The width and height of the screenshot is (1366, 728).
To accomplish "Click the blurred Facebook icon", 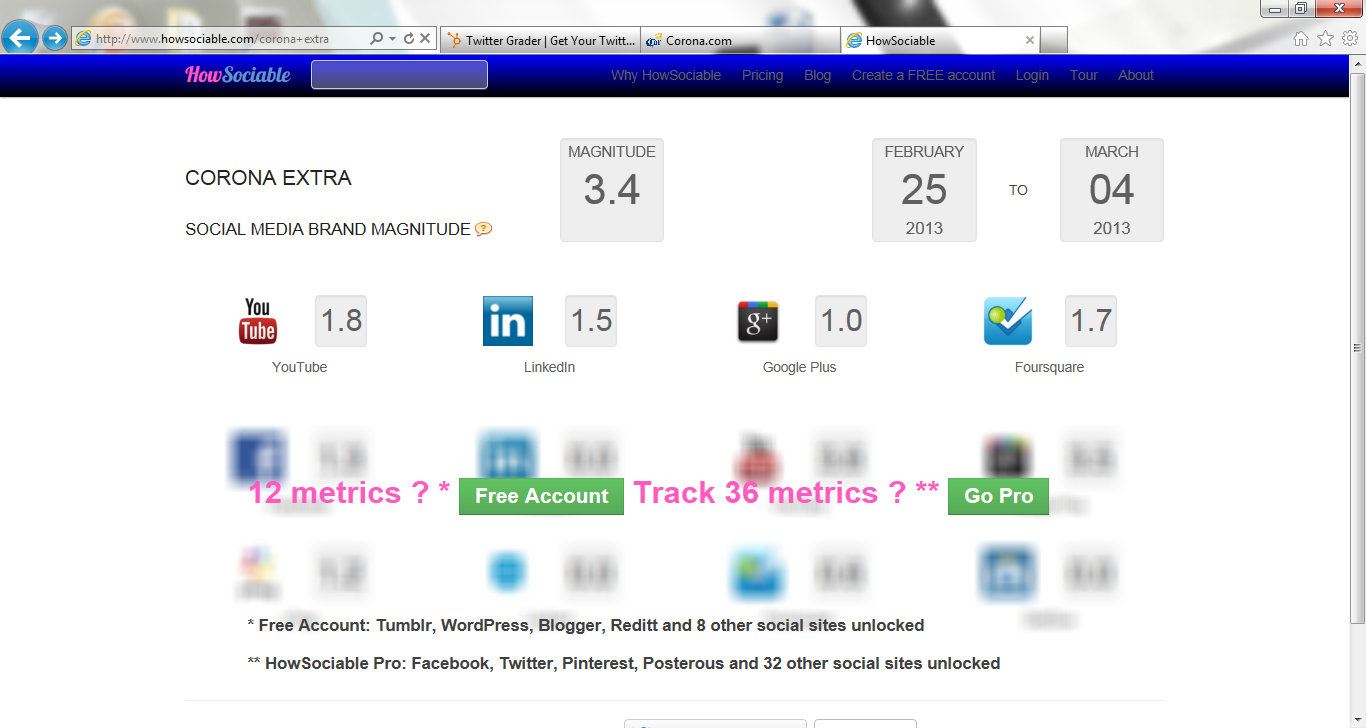I will point(258,457).
